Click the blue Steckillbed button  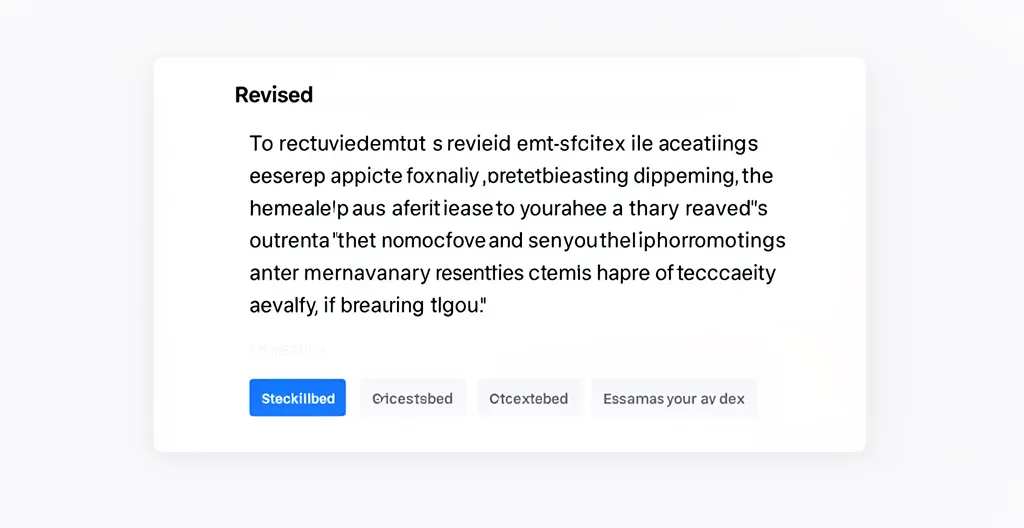click(297, 398)
